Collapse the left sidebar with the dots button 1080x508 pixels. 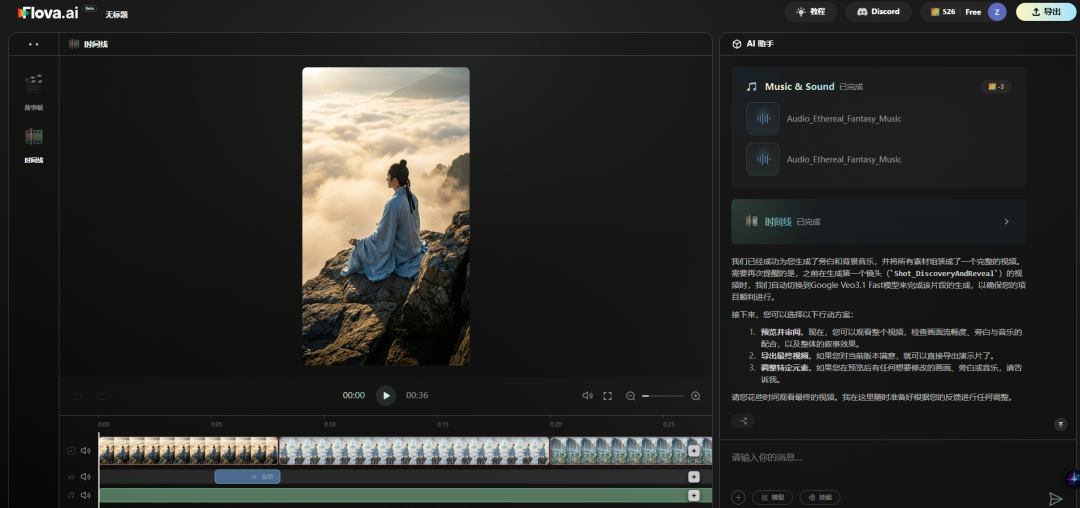point(34,44)
